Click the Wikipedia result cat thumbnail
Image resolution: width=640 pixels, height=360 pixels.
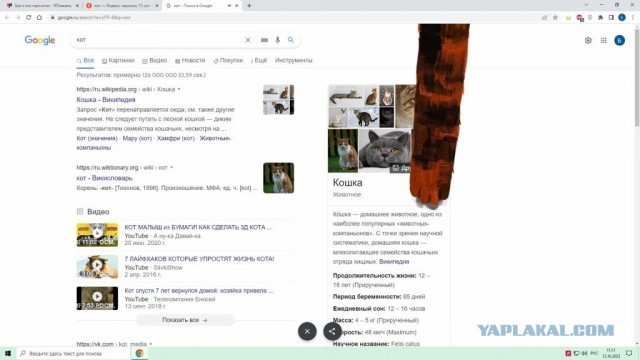tap(278, 100)
